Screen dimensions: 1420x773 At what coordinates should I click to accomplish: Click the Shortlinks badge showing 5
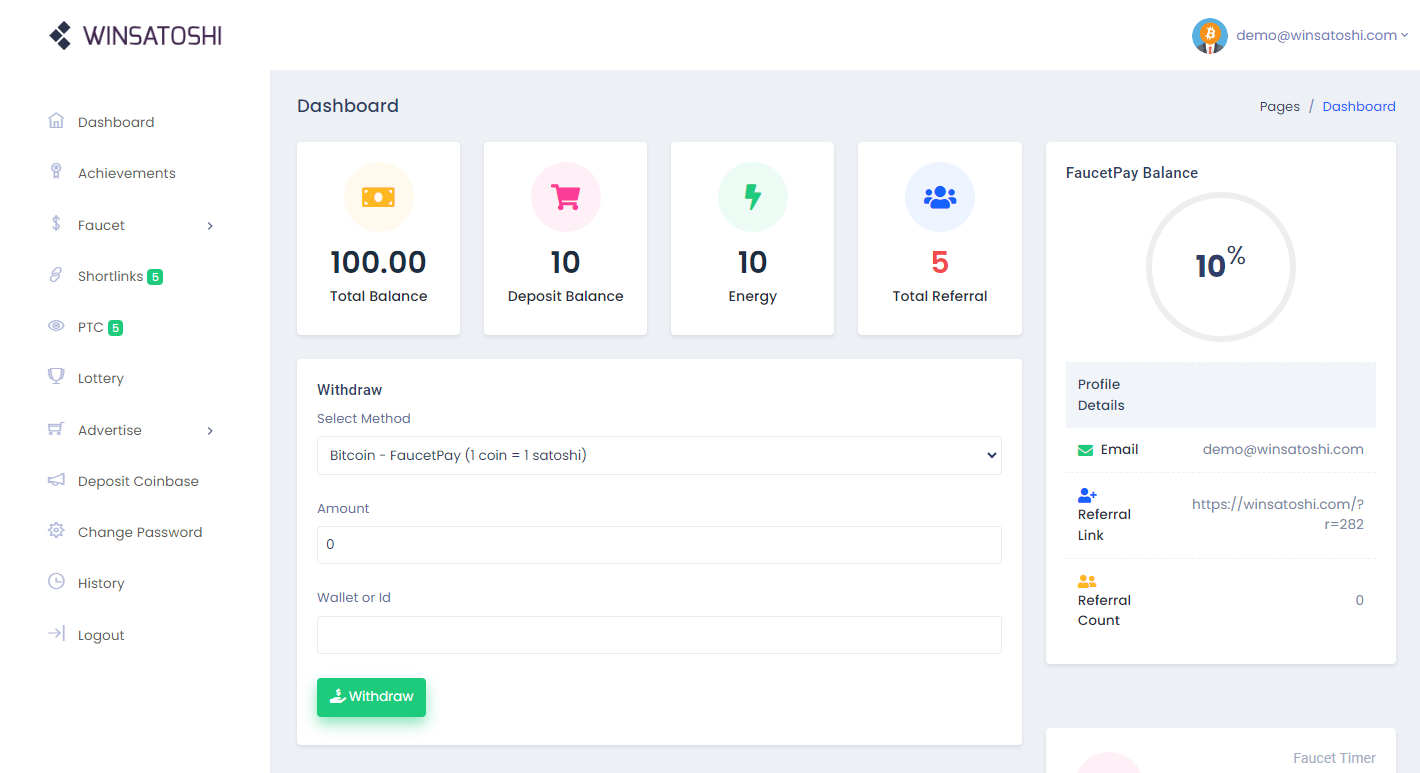pos(155,276)
